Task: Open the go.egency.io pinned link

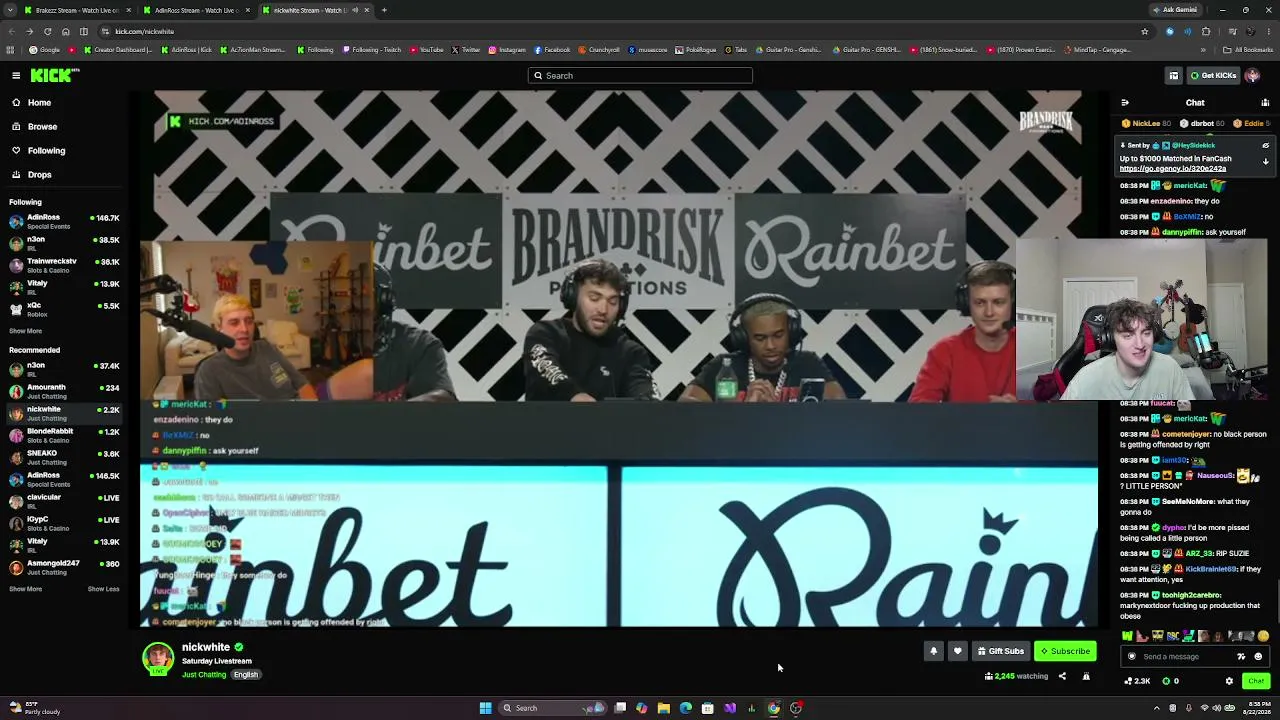Action: point(1172,169)
